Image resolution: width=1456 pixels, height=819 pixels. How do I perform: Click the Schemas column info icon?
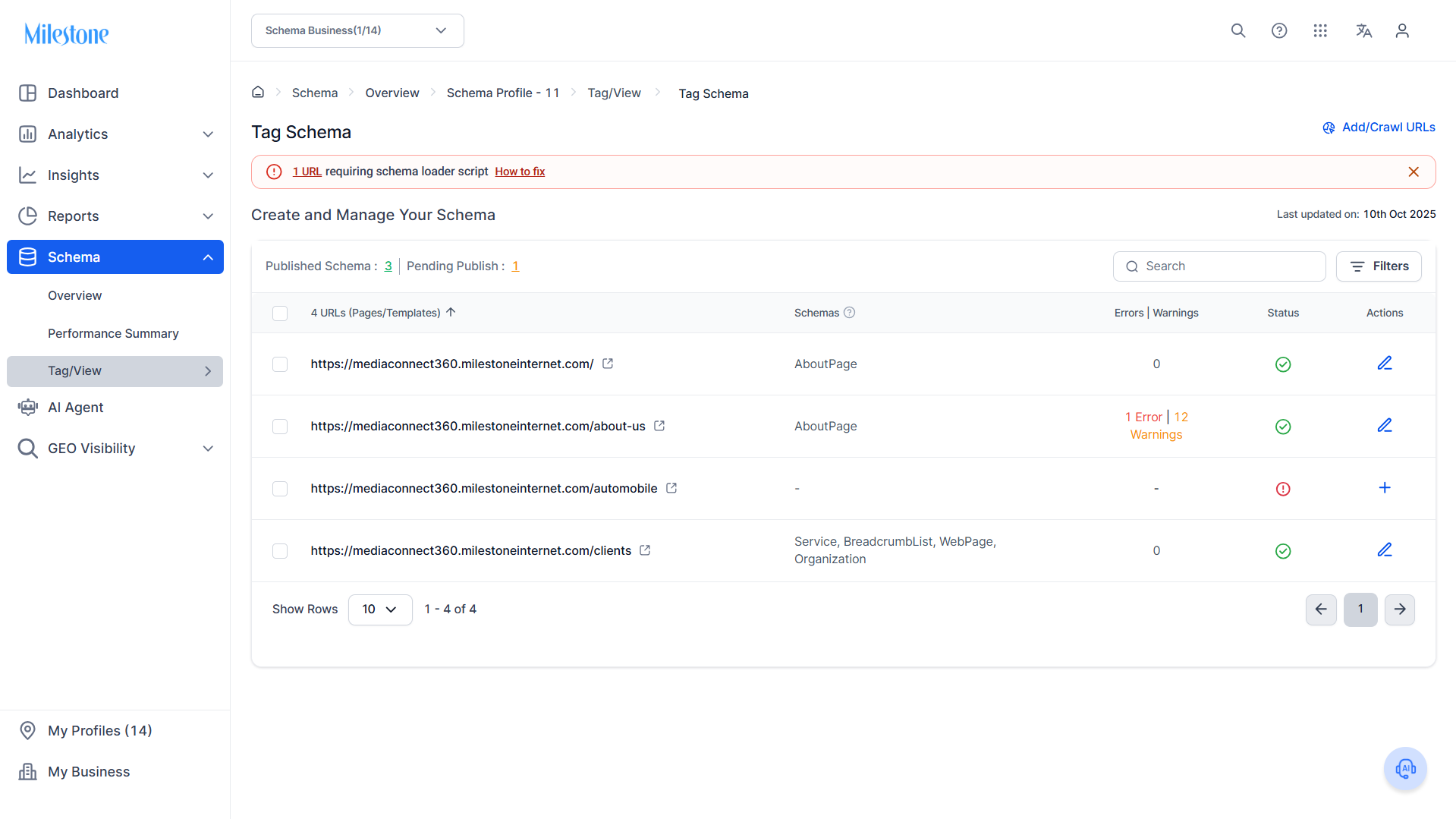[850, 312]
